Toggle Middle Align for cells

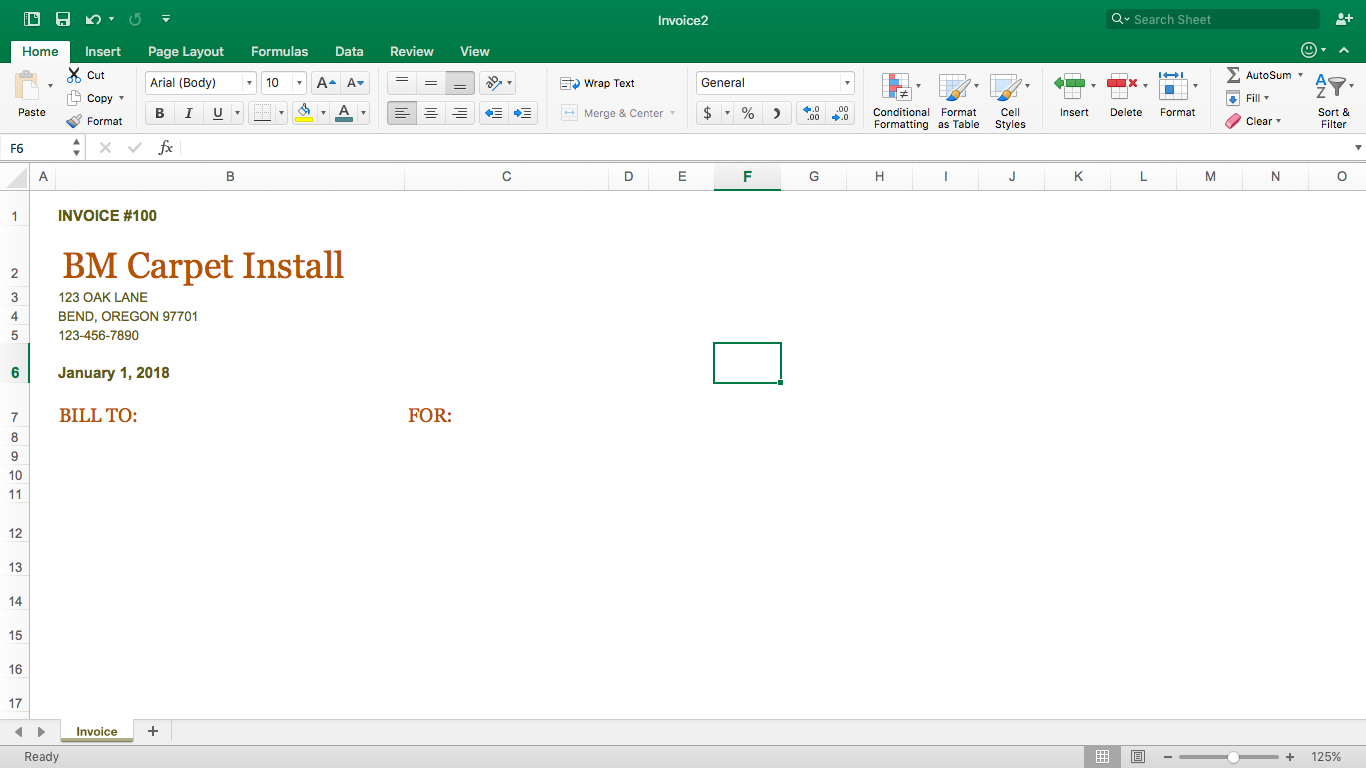(431, 83)
